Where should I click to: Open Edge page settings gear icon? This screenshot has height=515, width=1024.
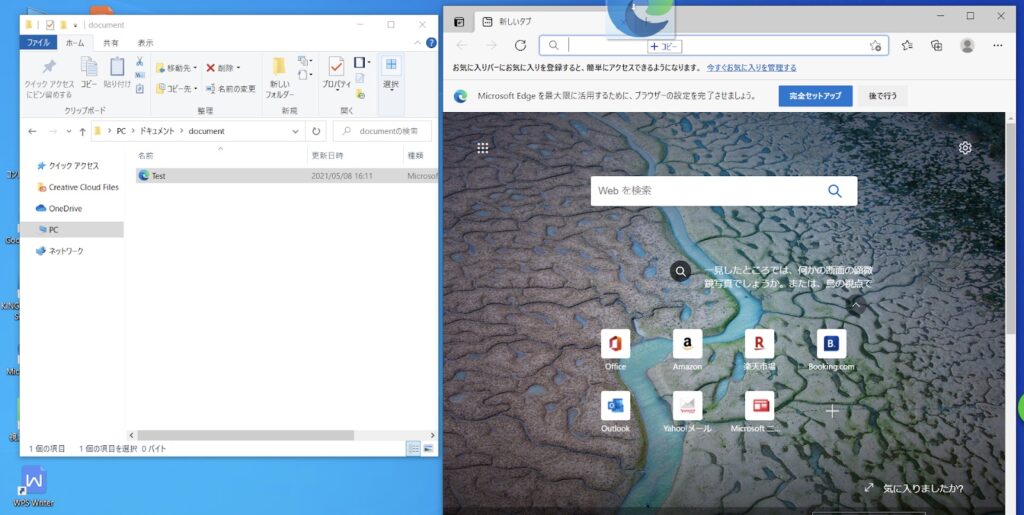(x=965, y=148)
